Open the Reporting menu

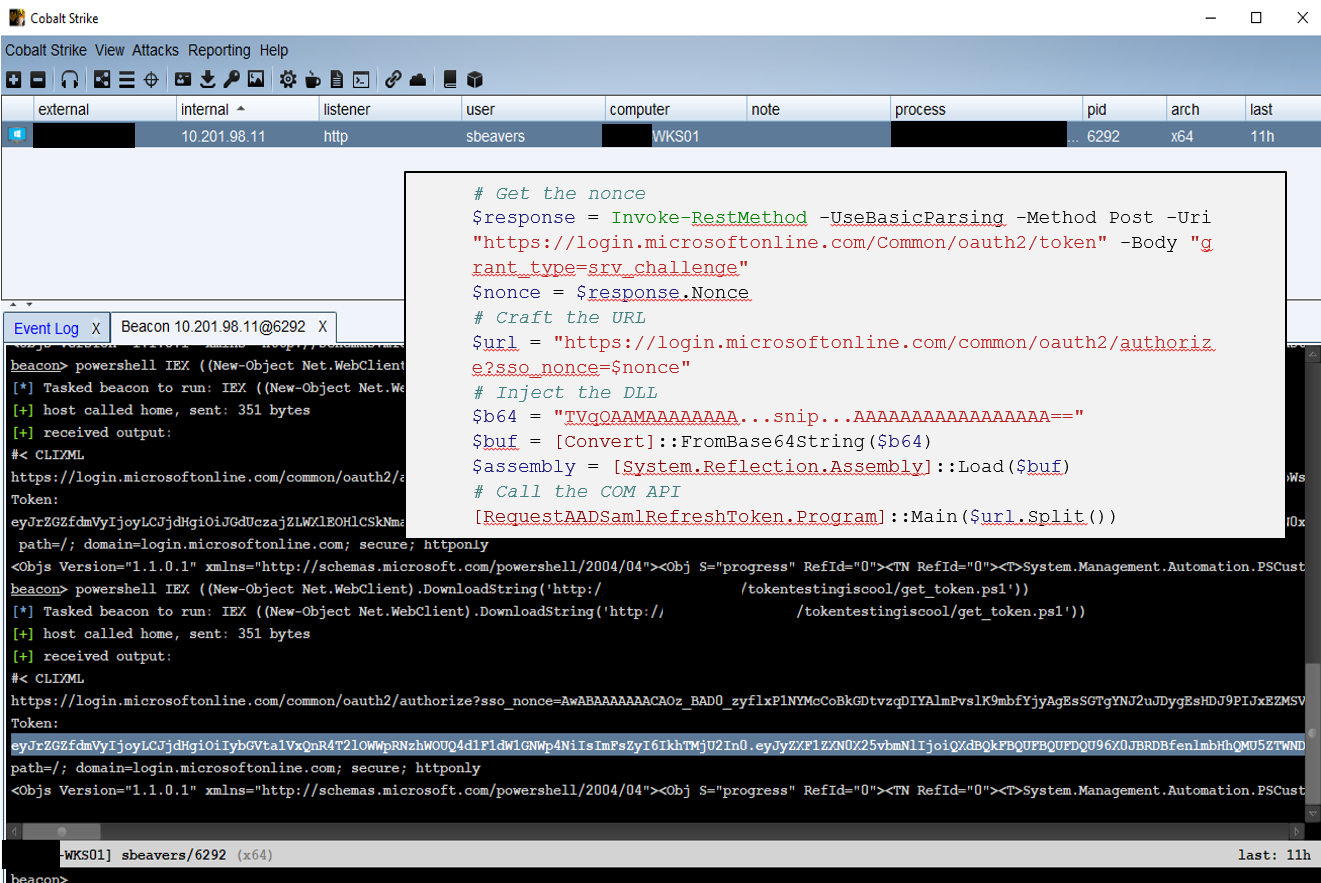coord(219,50)
